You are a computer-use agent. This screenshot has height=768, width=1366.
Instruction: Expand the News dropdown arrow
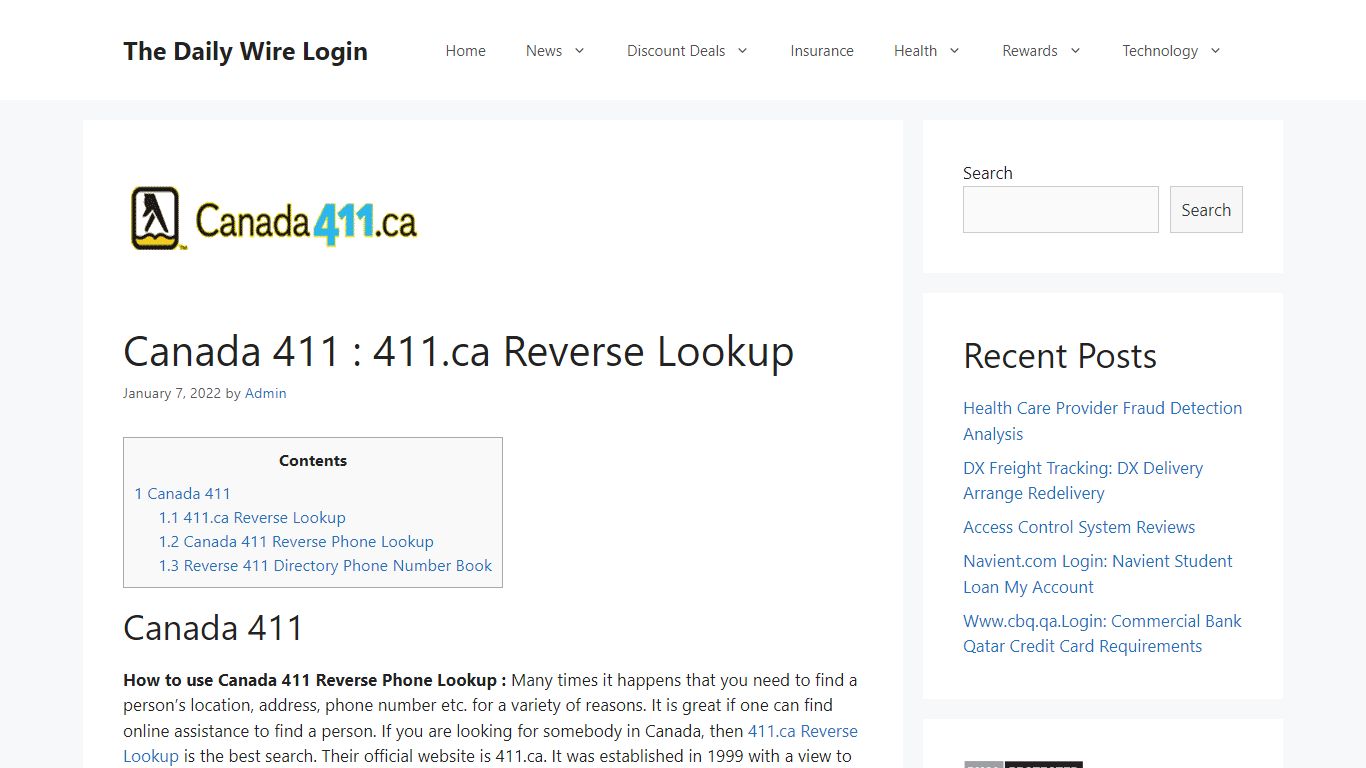coord(579,51)
